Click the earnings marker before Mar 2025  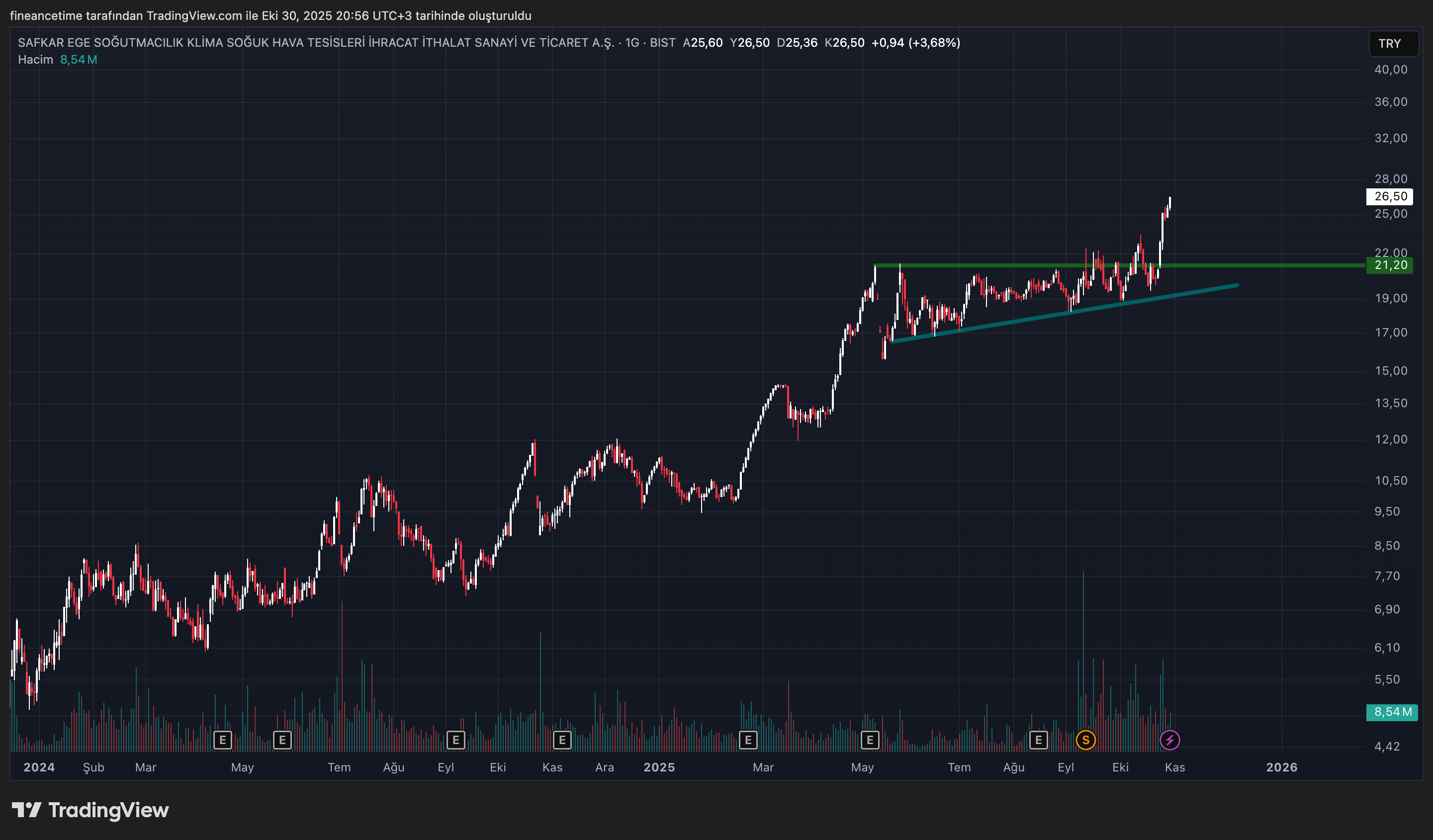tap(748, 740)
